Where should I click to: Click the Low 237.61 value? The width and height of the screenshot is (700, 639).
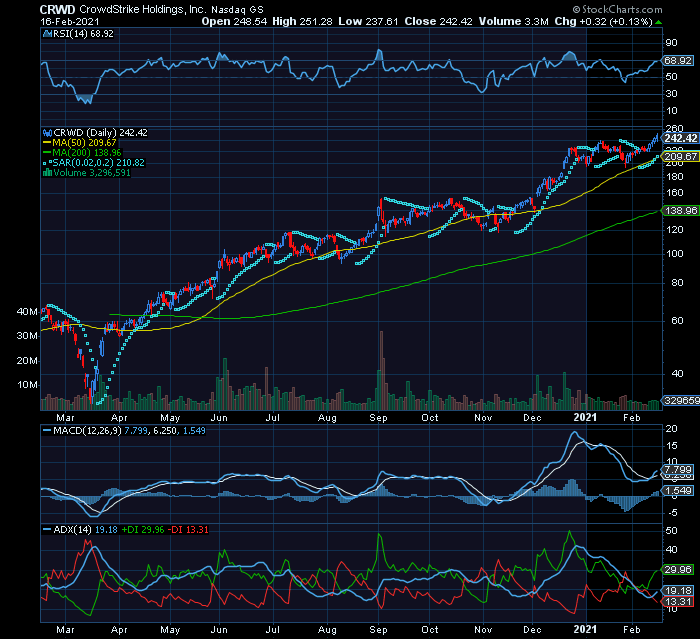[368, 21]
